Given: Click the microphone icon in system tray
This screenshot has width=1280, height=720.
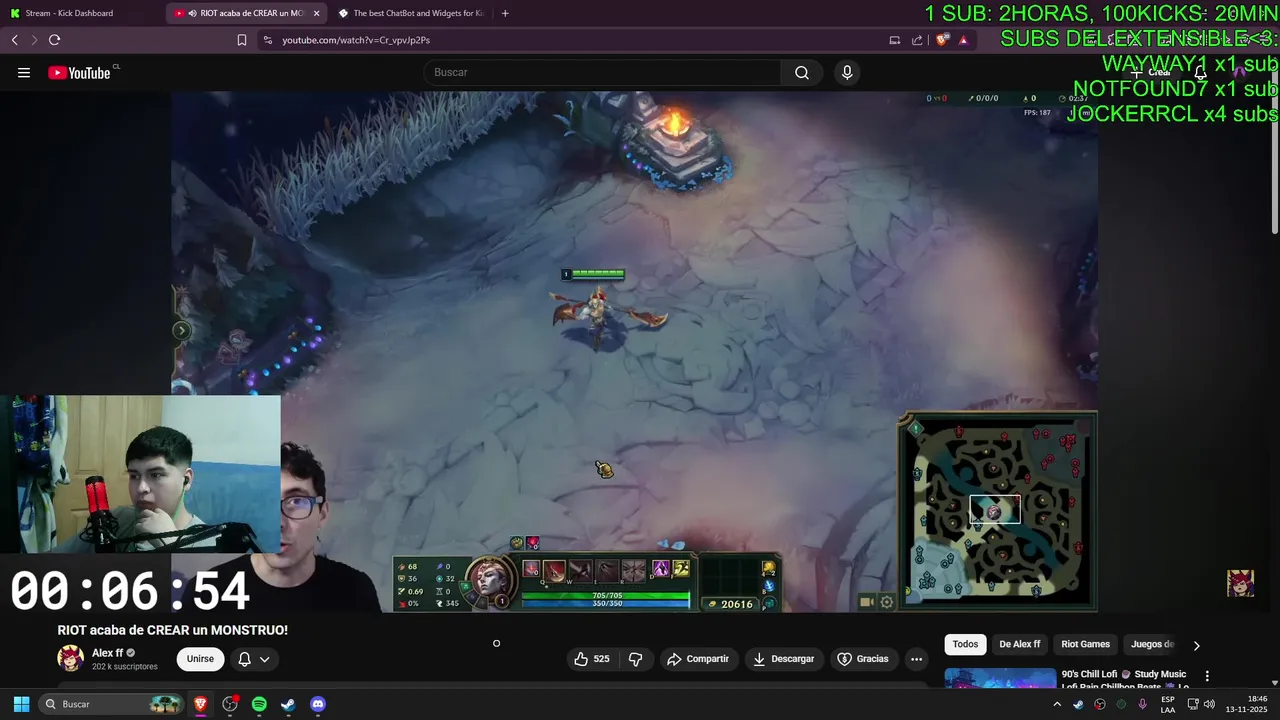Looking at the screenshot, I should pyautogui.click(x=1142, y=704).
